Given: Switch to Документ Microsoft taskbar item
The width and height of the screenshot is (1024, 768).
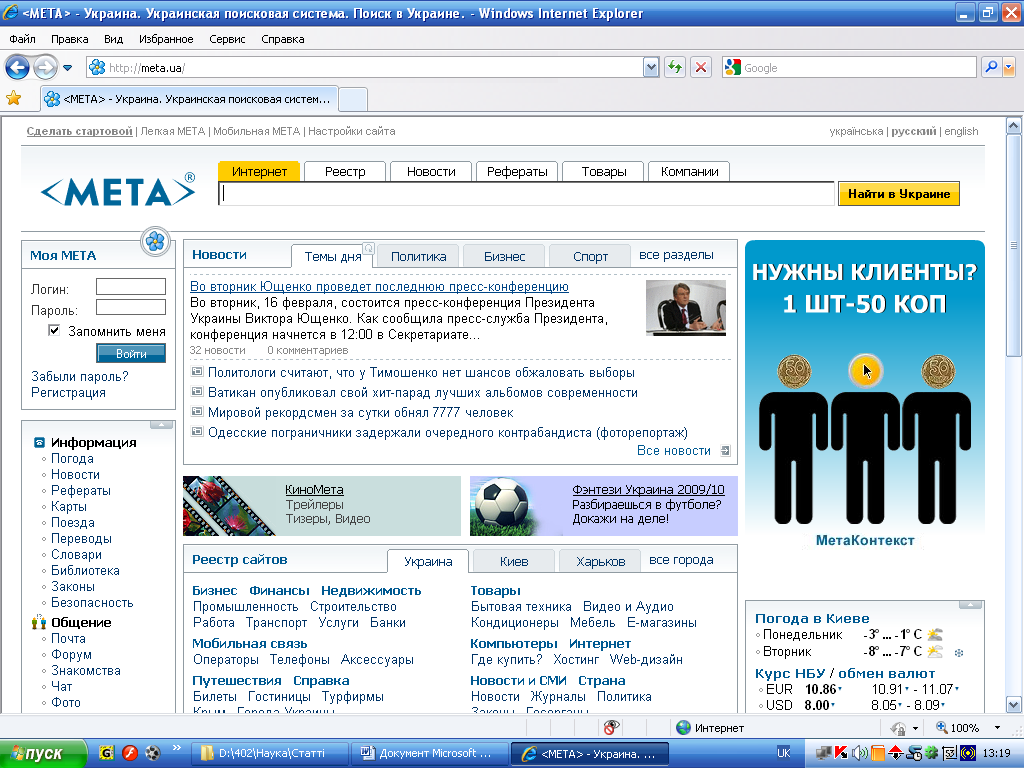Looking at the screenshot, I should tap(429, 754).
